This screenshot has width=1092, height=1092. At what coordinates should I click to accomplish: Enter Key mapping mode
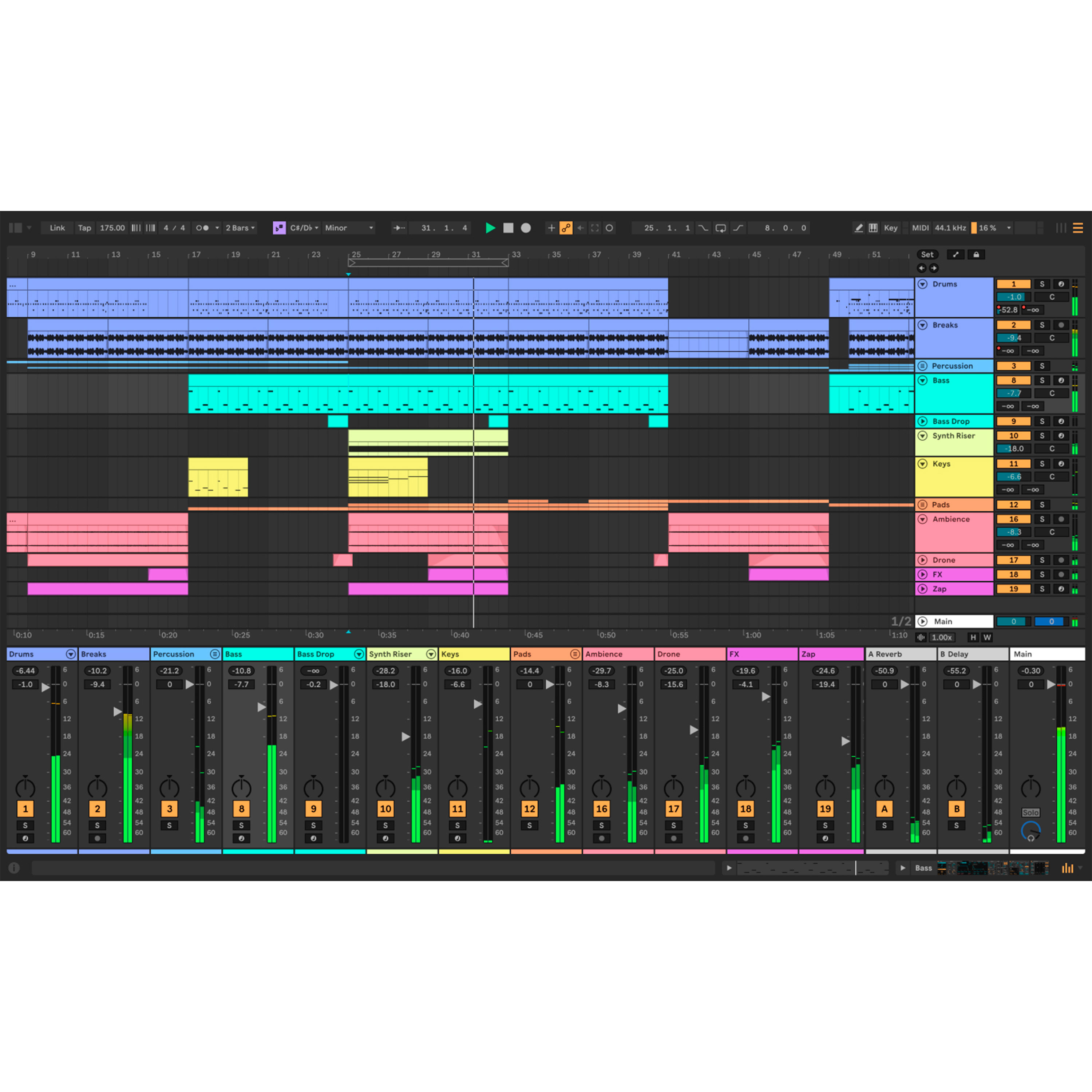pos(891,228)
